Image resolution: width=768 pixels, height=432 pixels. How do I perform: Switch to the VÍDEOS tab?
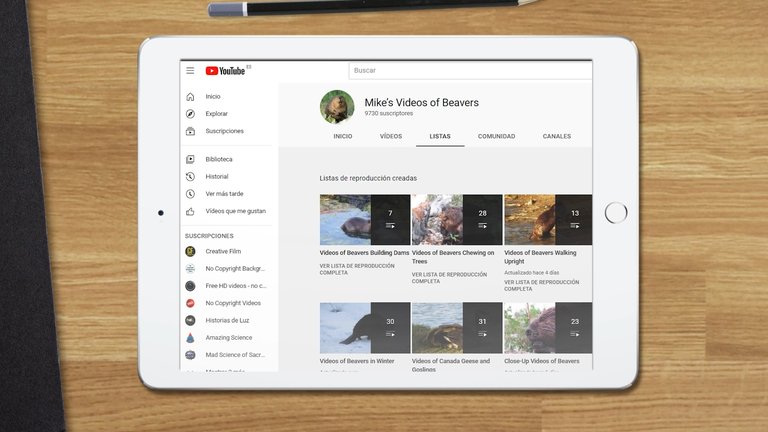tap(391, 136)
